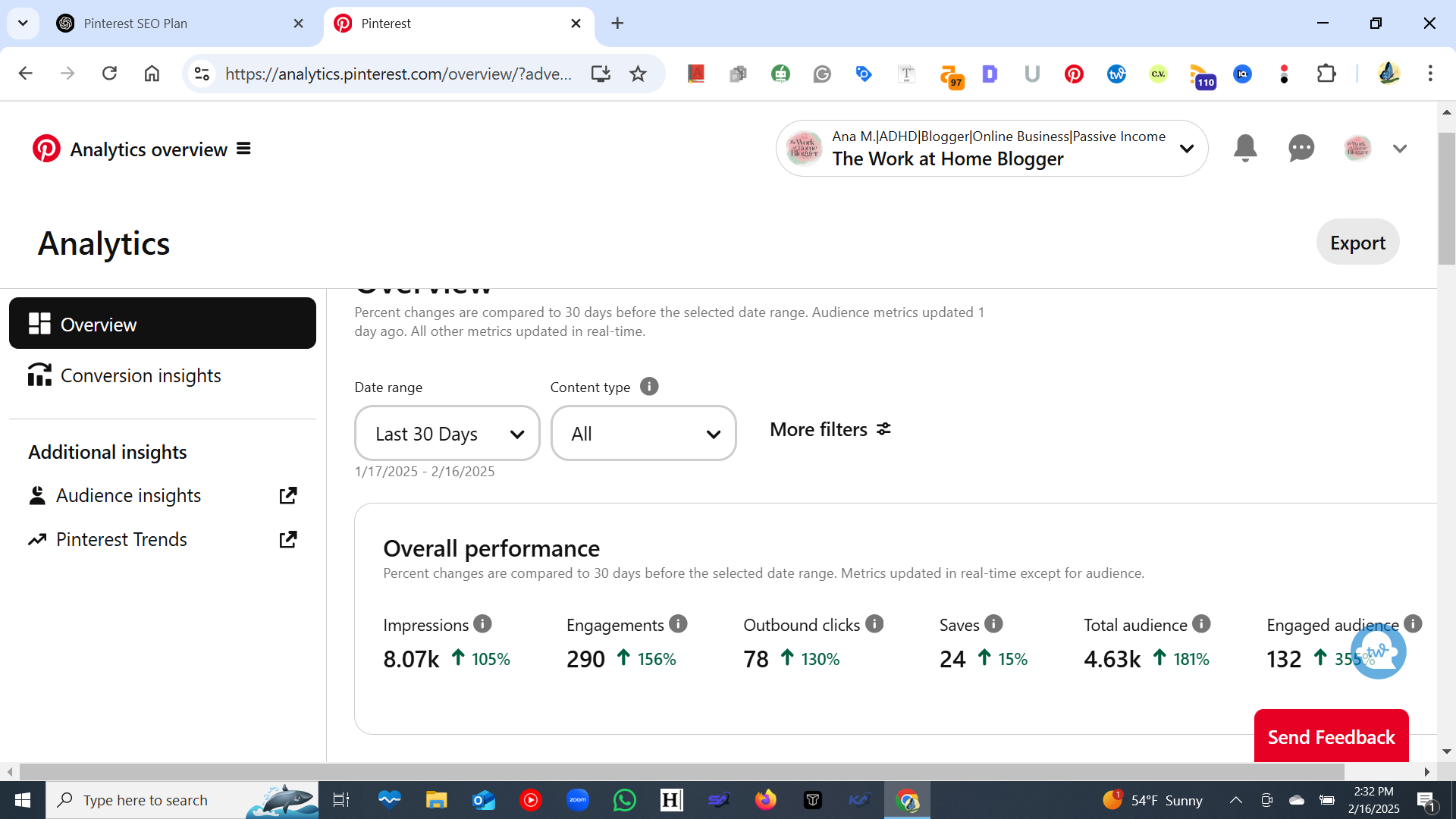This screenshot has width=1456, height=819.
Task: Click the Send Feedback button
Action: tap(1331, 736)
